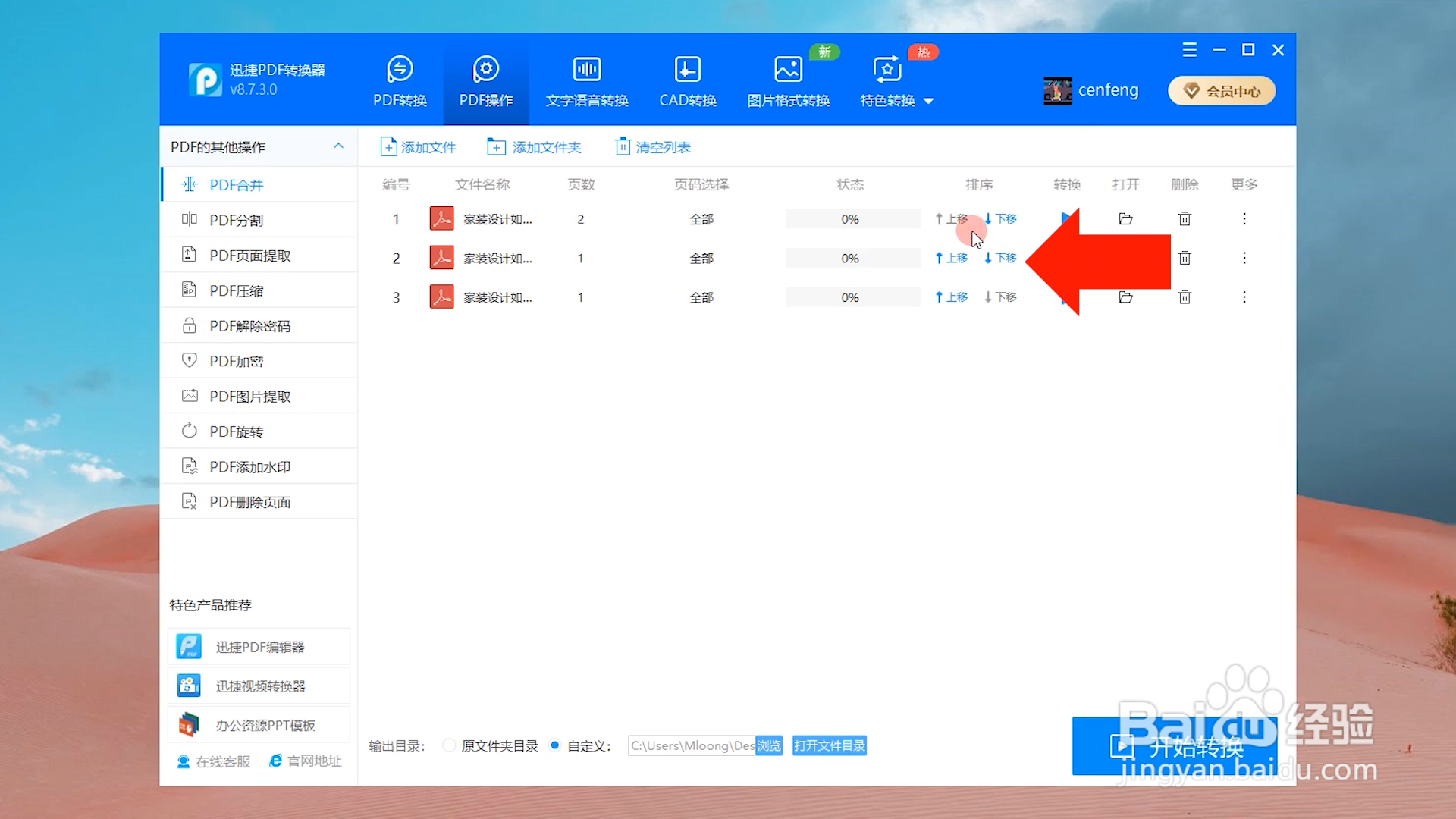Expand 特色转换 dropdown arrow
The width and height of the screenshot is (1456, 819).
(x=928, y=101)
